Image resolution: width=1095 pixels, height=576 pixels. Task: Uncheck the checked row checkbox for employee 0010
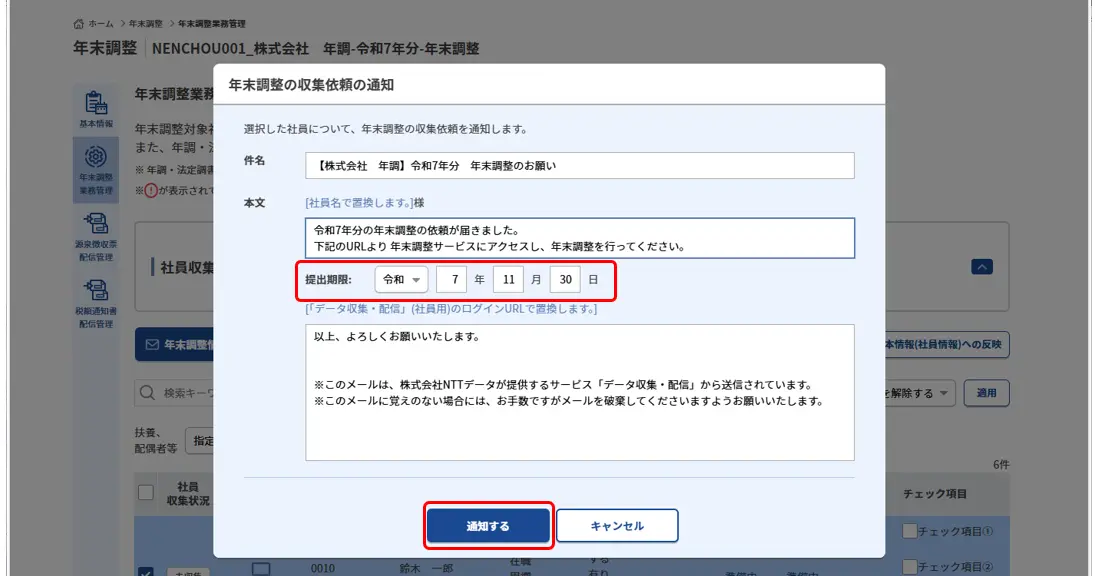click(145, 571)
